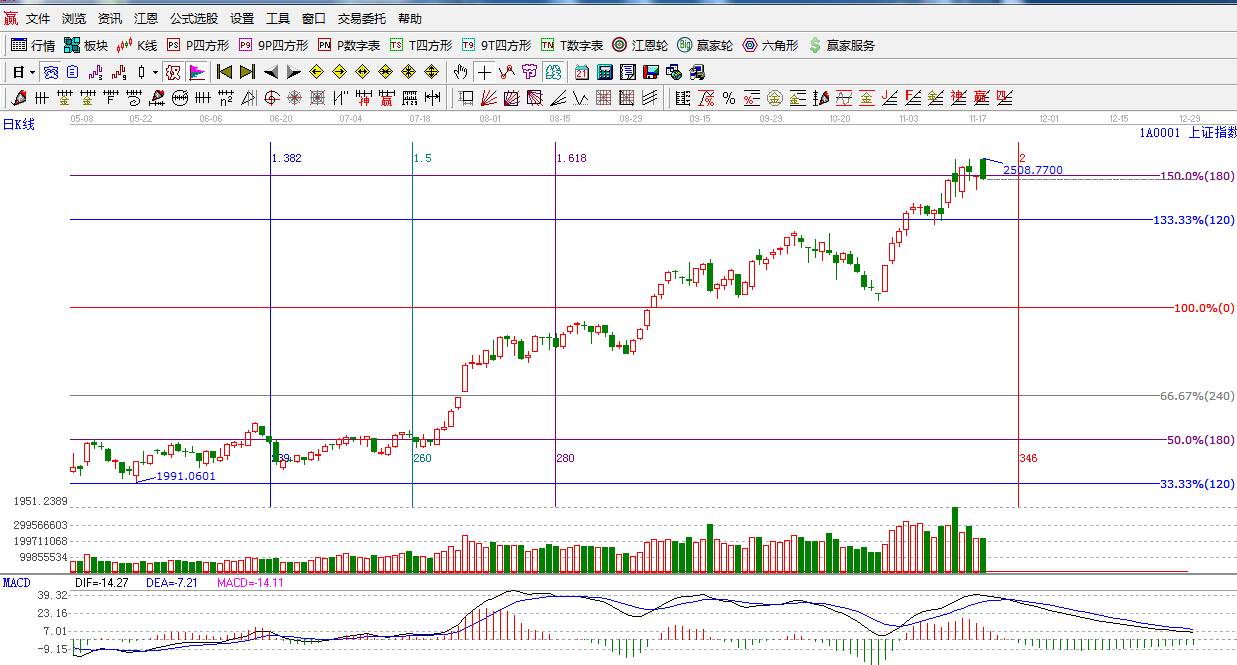1237x665 pixels.
Task: Click the 赢家服务 dollar sign button
Action: coord(841,45)
